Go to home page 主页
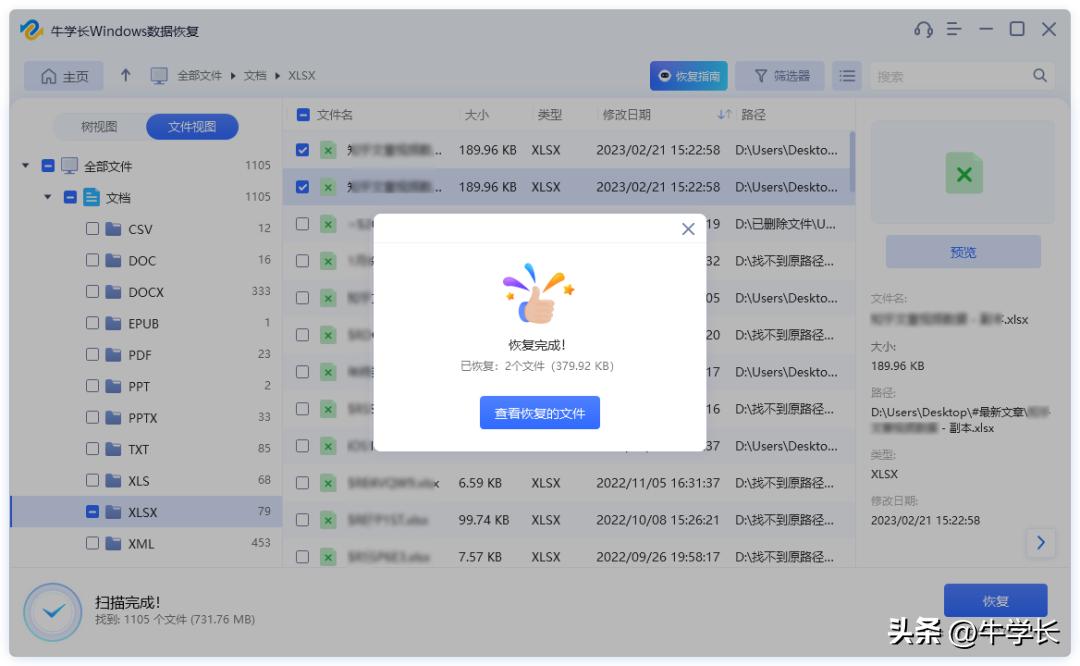 click(x=64, y=76)
